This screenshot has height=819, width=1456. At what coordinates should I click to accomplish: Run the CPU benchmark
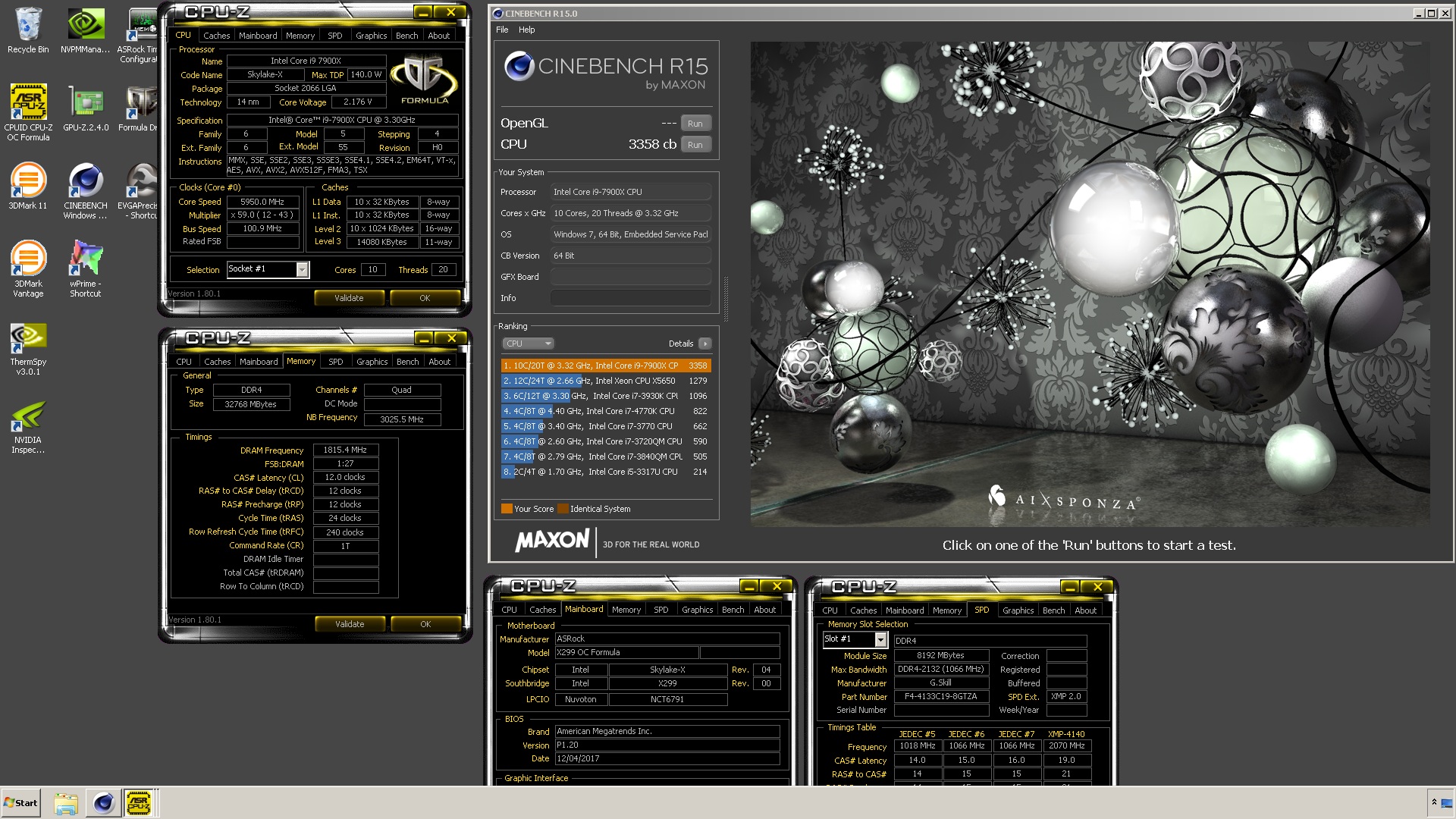(x=695, y=145)
